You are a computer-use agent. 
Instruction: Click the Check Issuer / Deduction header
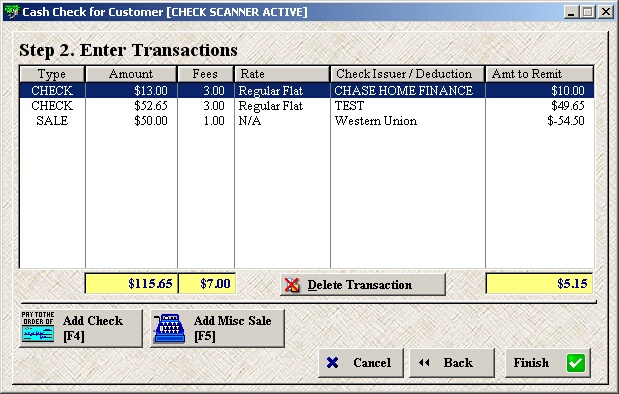[x=407, y=74]
